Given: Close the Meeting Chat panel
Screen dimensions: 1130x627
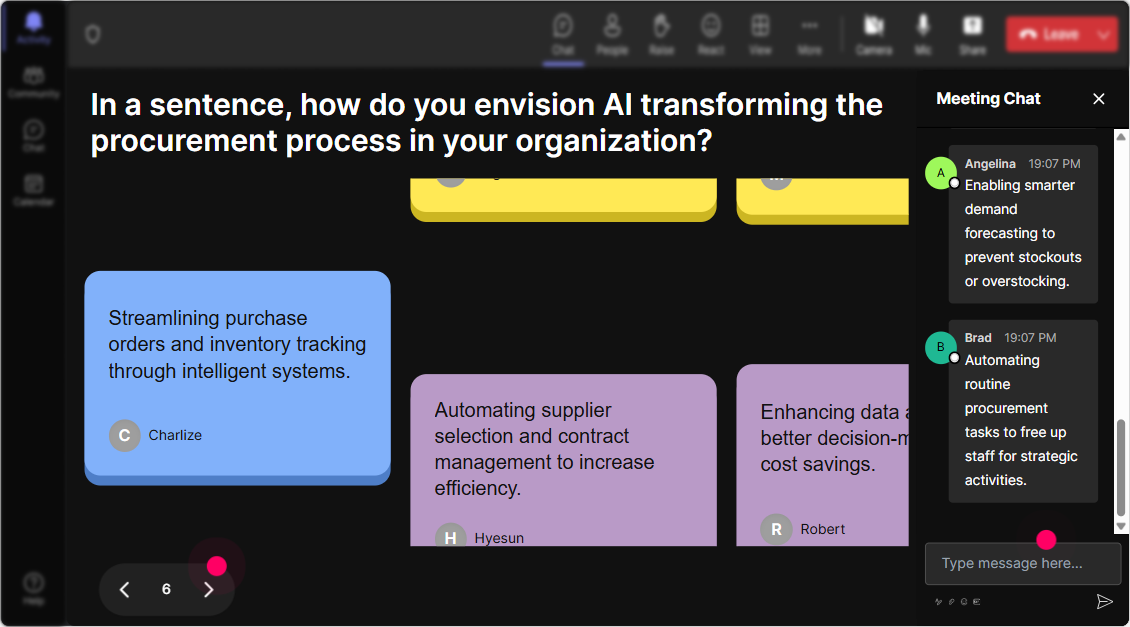Looking at the screenshot, I should (x=1098, y=99).
